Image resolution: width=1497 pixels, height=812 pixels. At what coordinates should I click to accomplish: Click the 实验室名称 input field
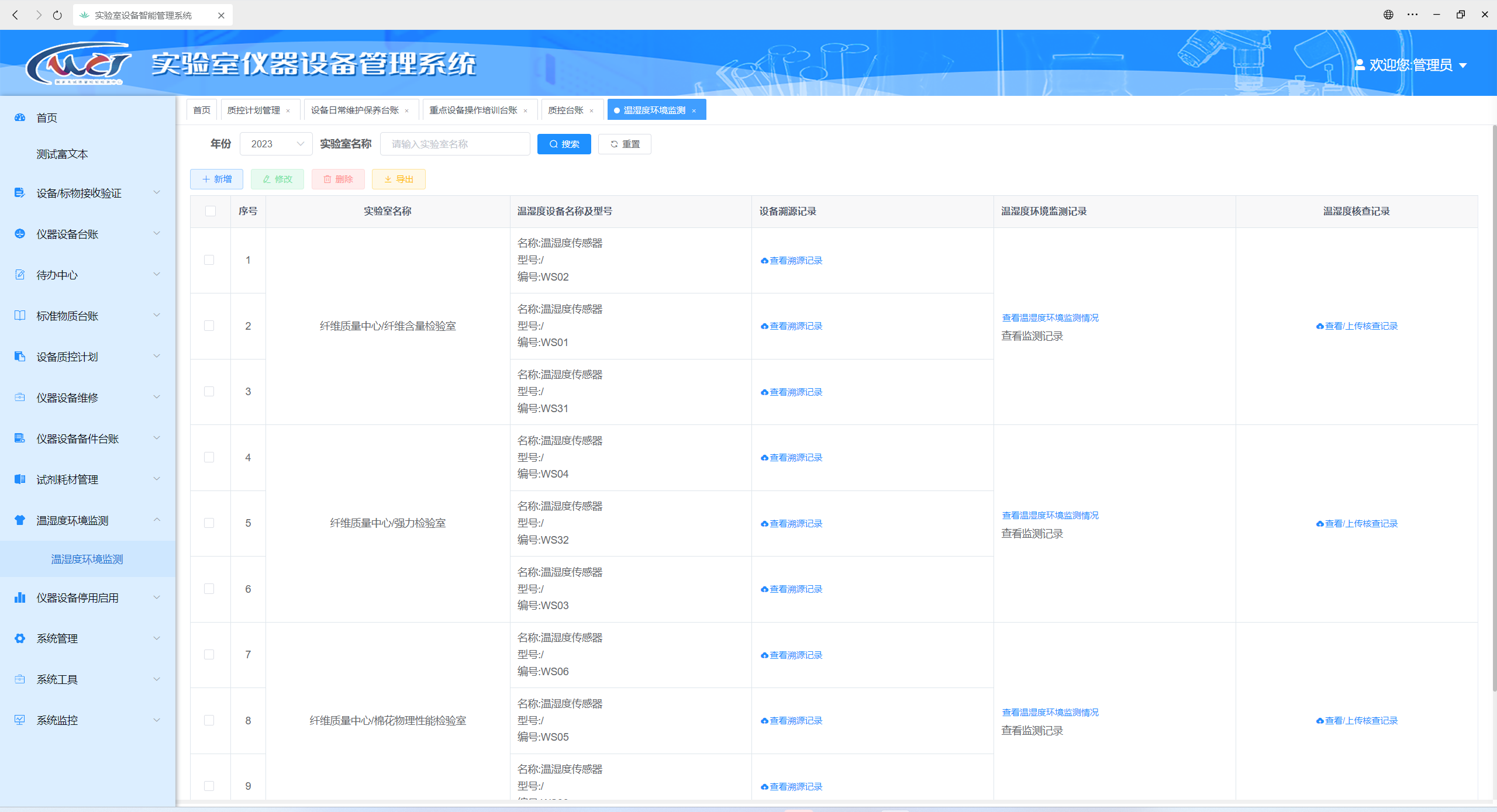pos(455,144)
